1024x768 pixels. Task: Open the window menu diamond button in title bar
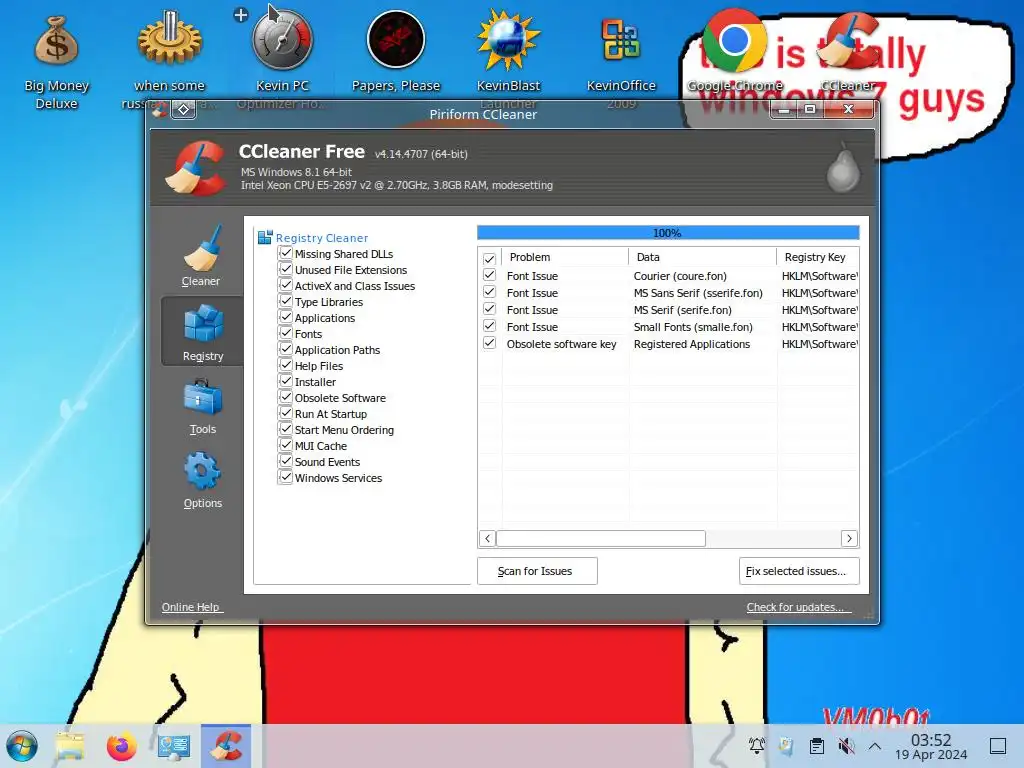[184, 109]
